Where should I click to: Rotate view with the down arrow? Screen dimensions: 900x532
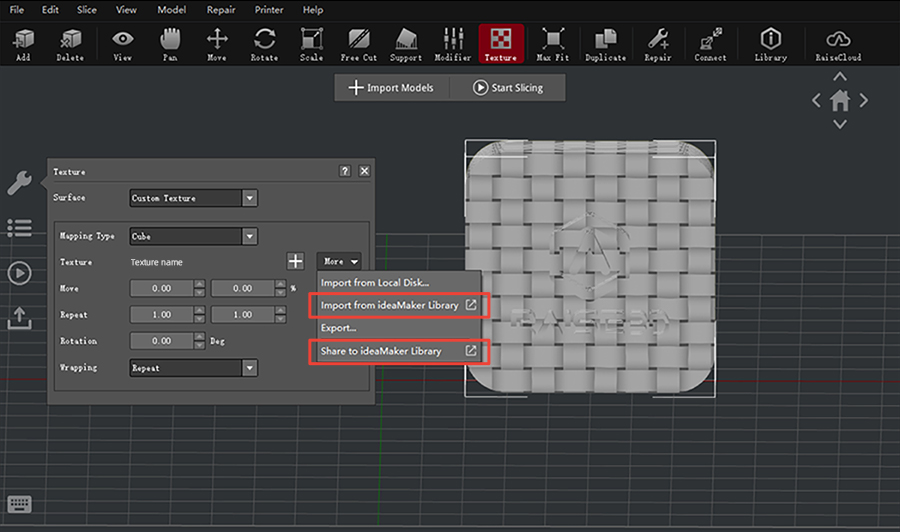coord(840,124)
